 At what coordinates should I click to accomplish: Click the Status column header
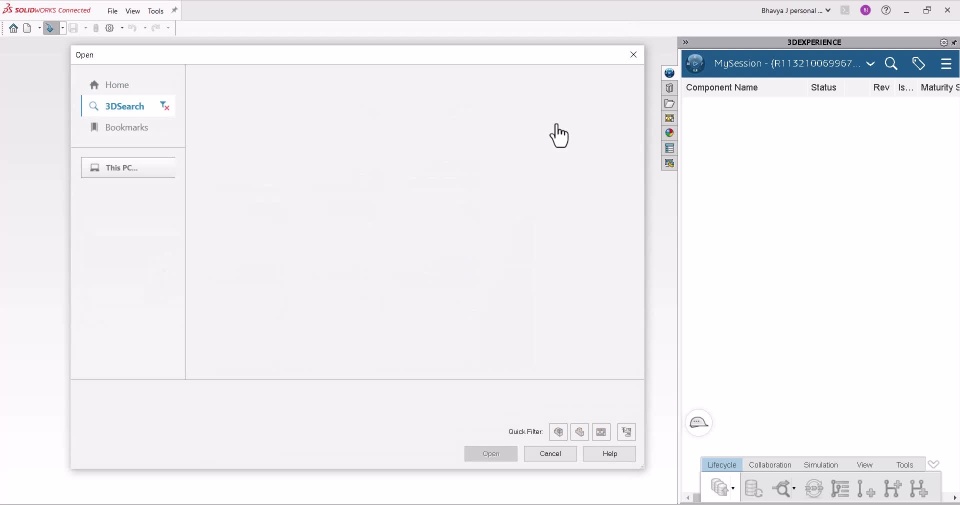tap(823, 88)
